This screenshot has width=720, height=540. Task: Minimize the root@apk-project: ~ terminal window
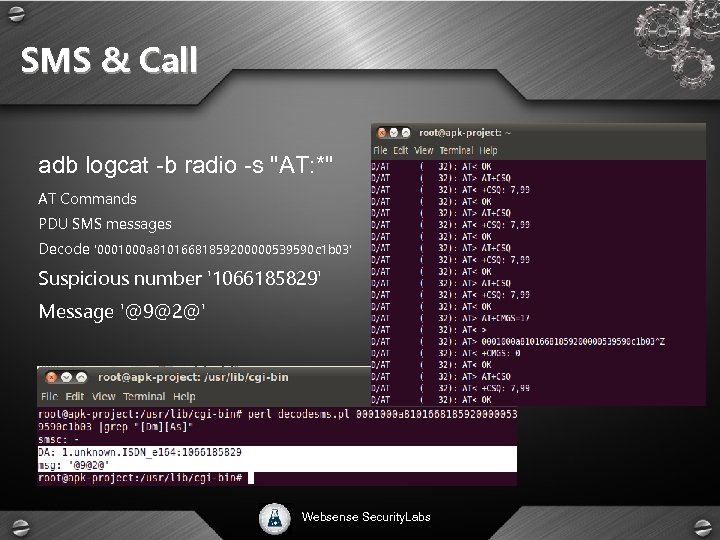[394, 133]
